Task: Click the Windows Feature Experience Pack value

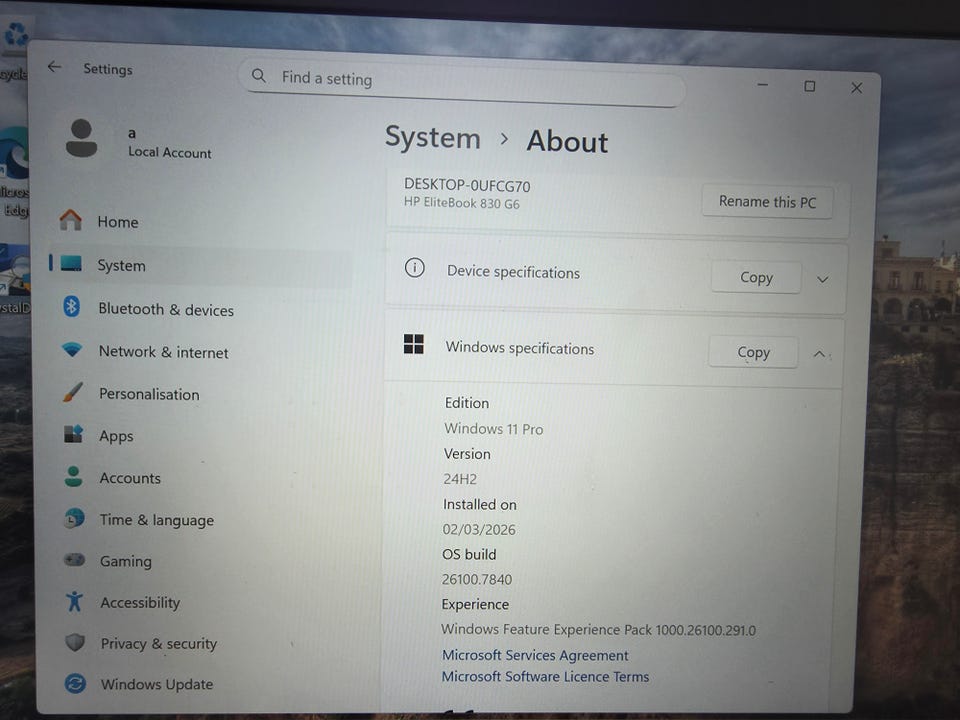Action: pos(598,629)
